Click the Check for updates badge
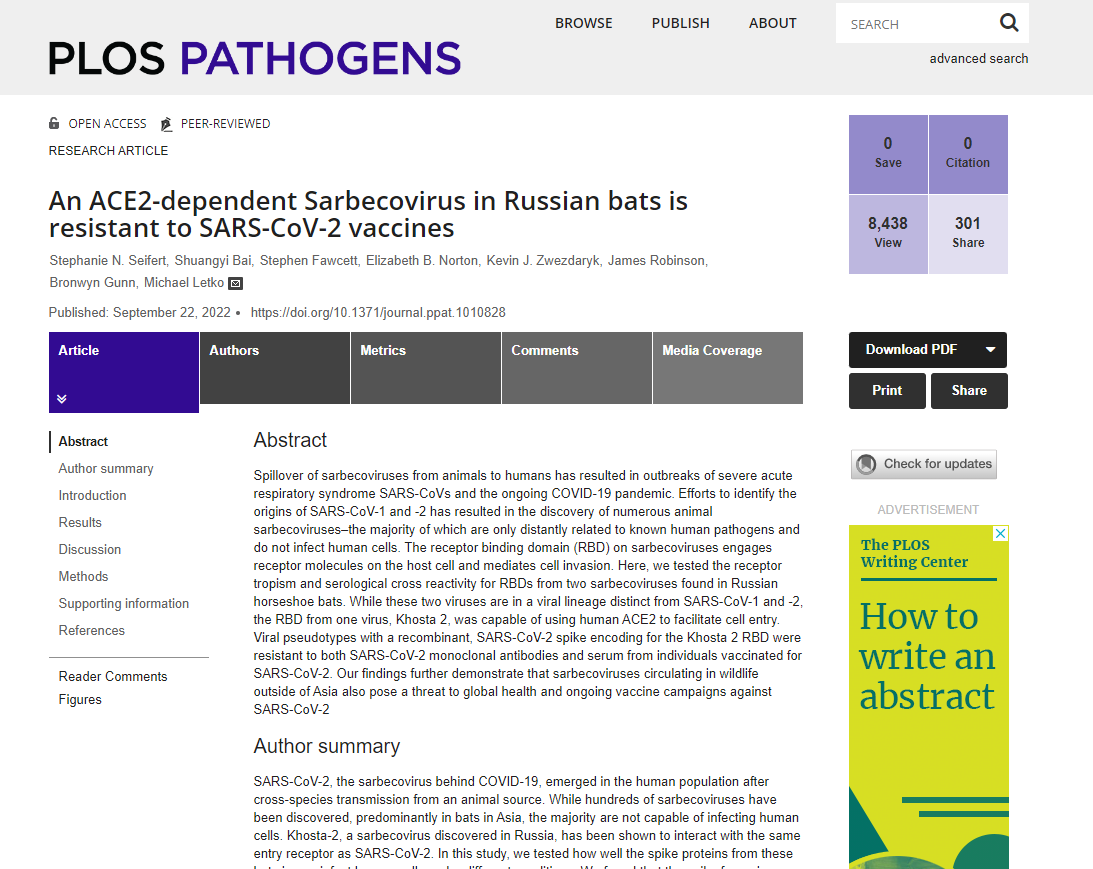The width and height of the screenshot is (1093, 869). [x=924, y=464]
